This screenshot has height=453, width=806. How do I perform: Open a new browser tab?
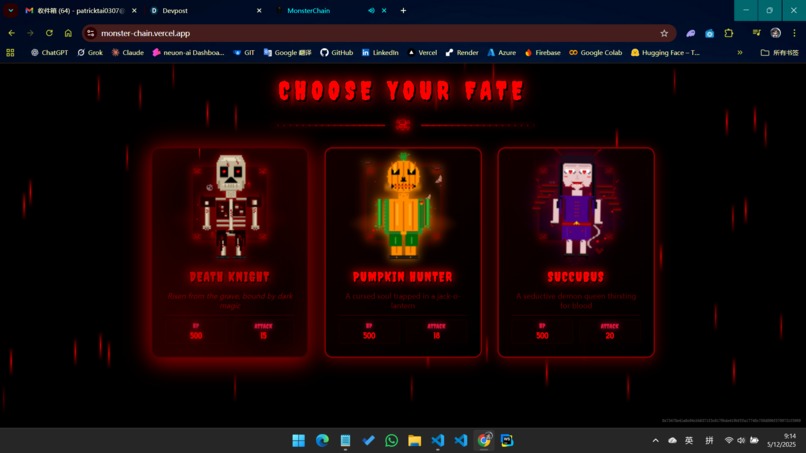[x=404, y=10]
